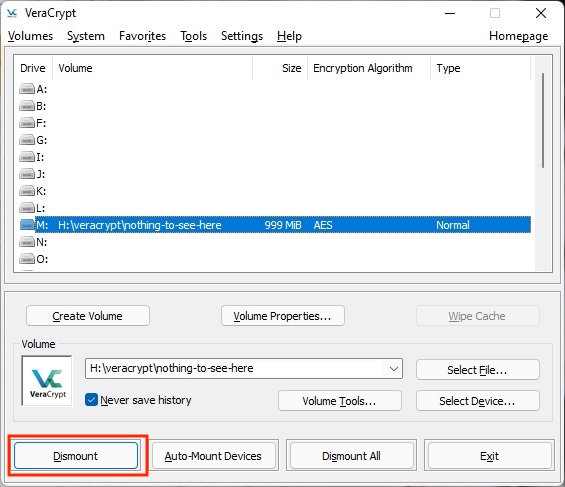This screenshot has width=565, height=487.
Task: Click the mounted drive M: icon
Action: (27, 225)
